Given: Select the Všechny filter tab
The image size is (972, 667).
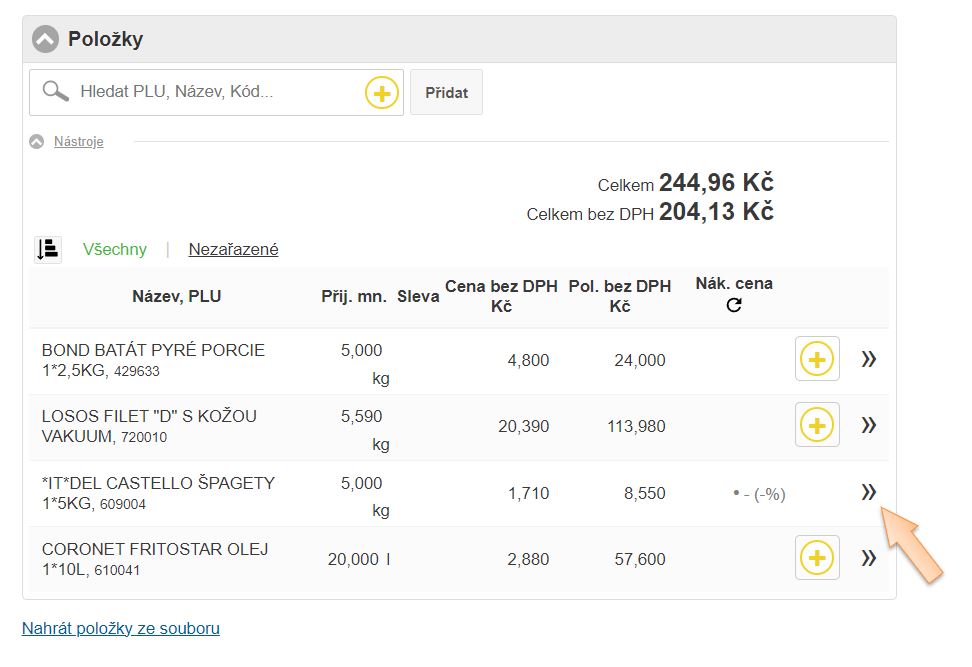Looking at the screenshot, I should (x=114, y=250).
